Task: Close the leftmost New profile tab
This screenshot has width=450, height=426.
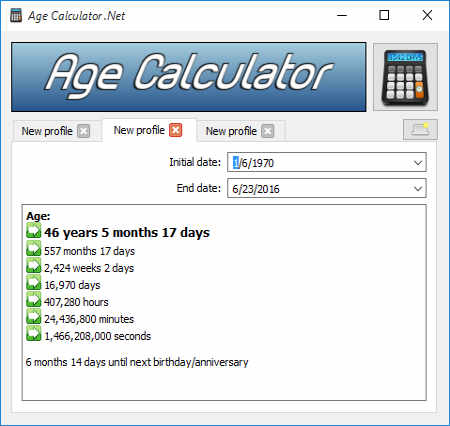Action: coord(84,131)
